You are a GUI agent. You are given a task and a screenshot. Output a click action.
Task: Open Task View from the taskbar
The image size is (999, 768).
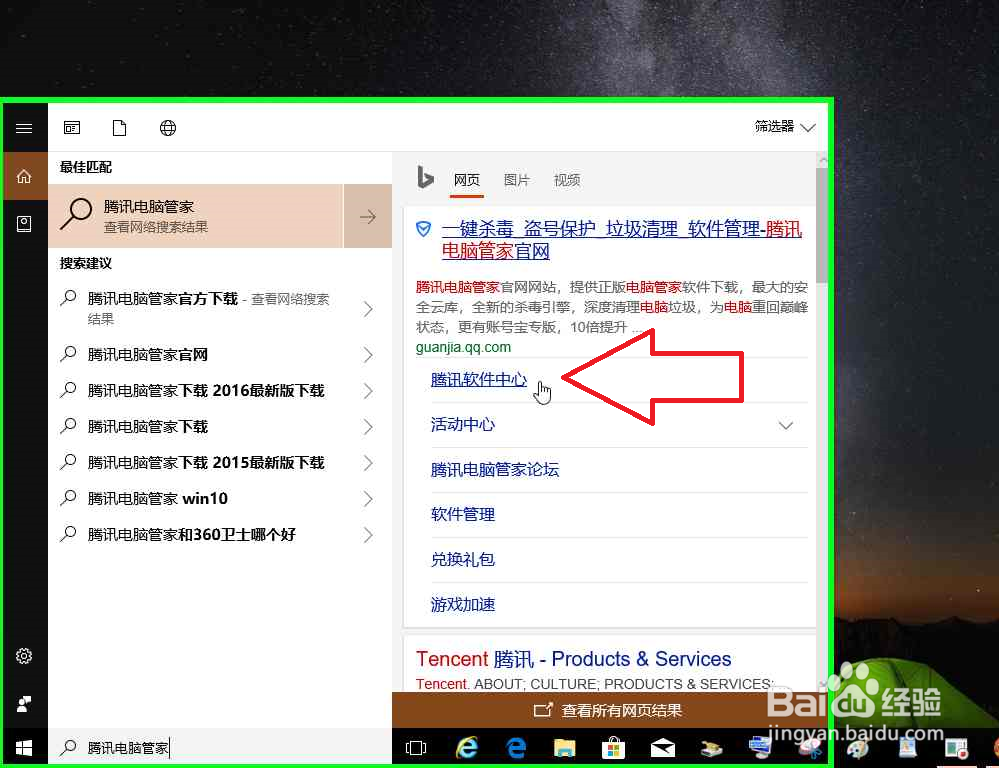coord(415,747)
